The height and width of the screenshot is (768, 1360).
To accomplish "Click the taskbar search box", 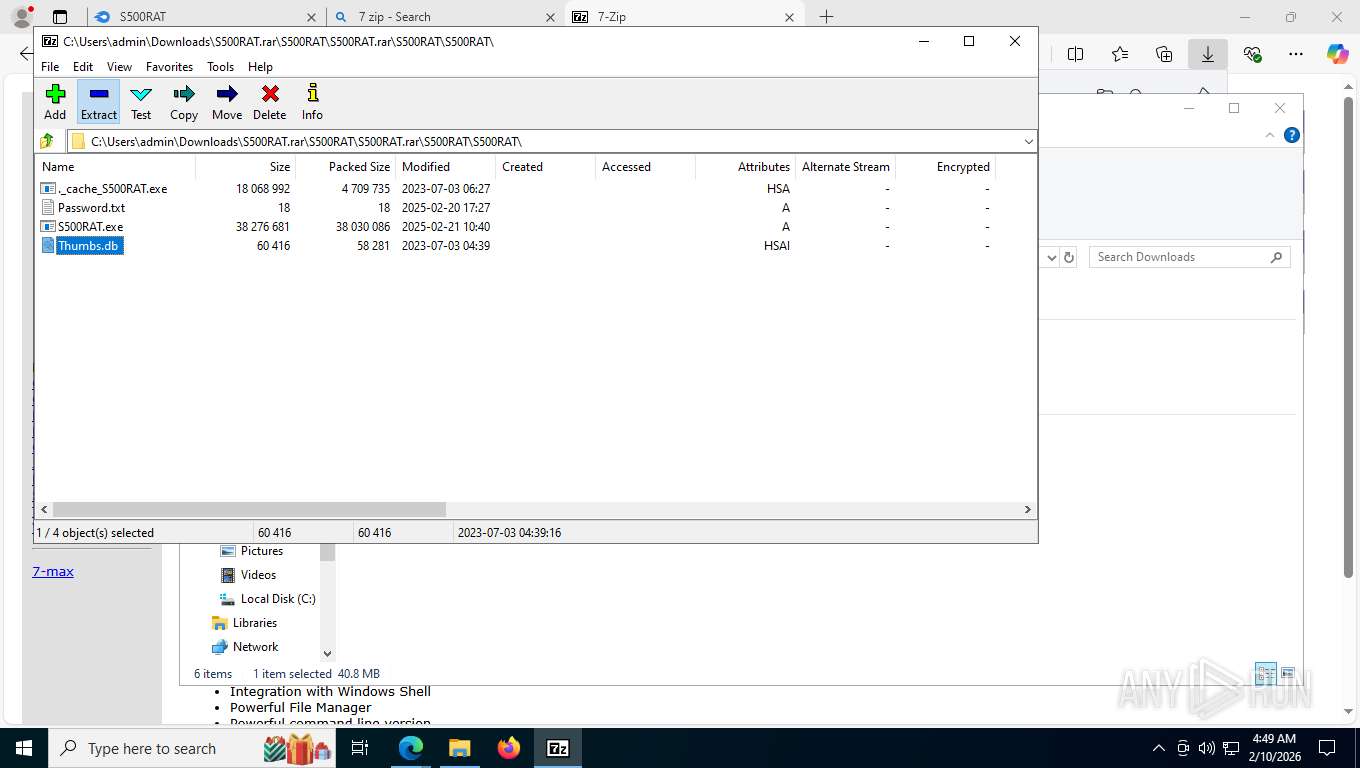I will (x=190, y=748).
